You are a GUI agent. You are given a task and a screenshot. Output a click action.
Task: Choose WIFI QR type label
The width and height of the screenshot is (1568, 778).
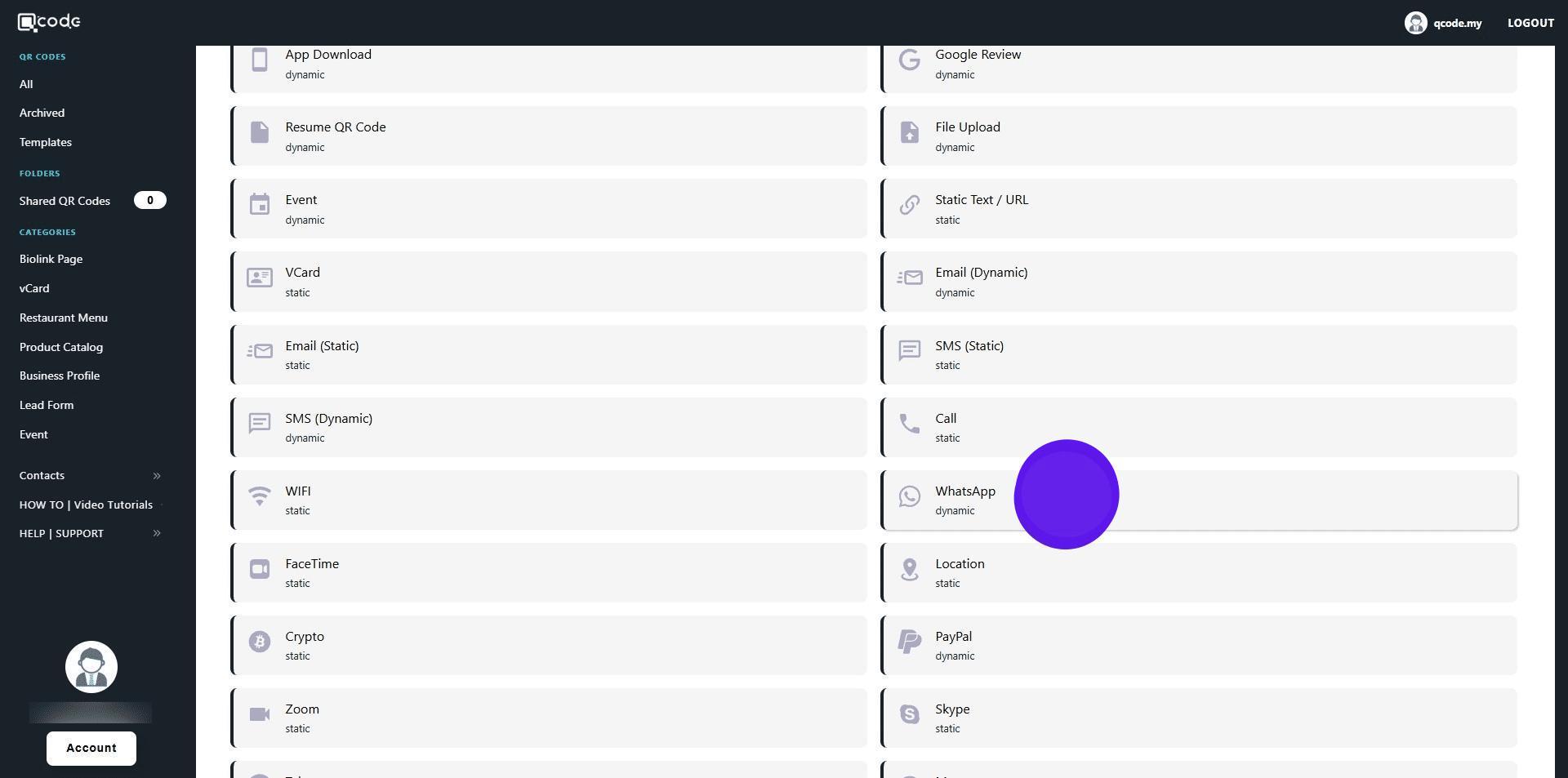[x=298, y=491]
